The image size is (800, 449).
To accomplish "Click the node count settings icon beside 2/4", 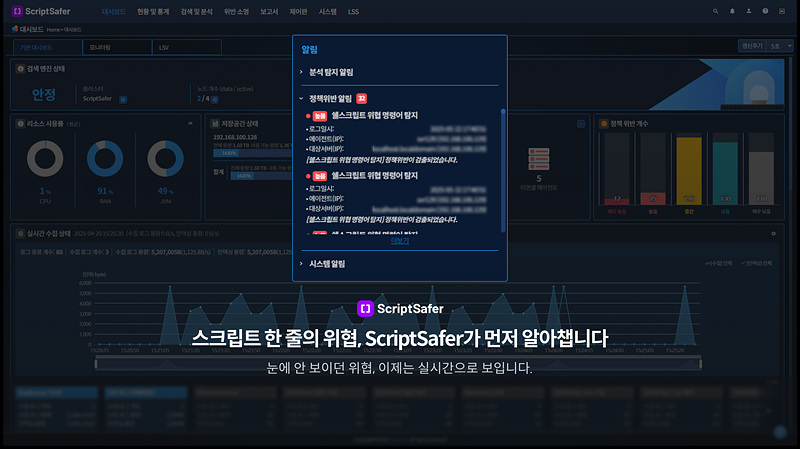I will (x=215, y=99).
